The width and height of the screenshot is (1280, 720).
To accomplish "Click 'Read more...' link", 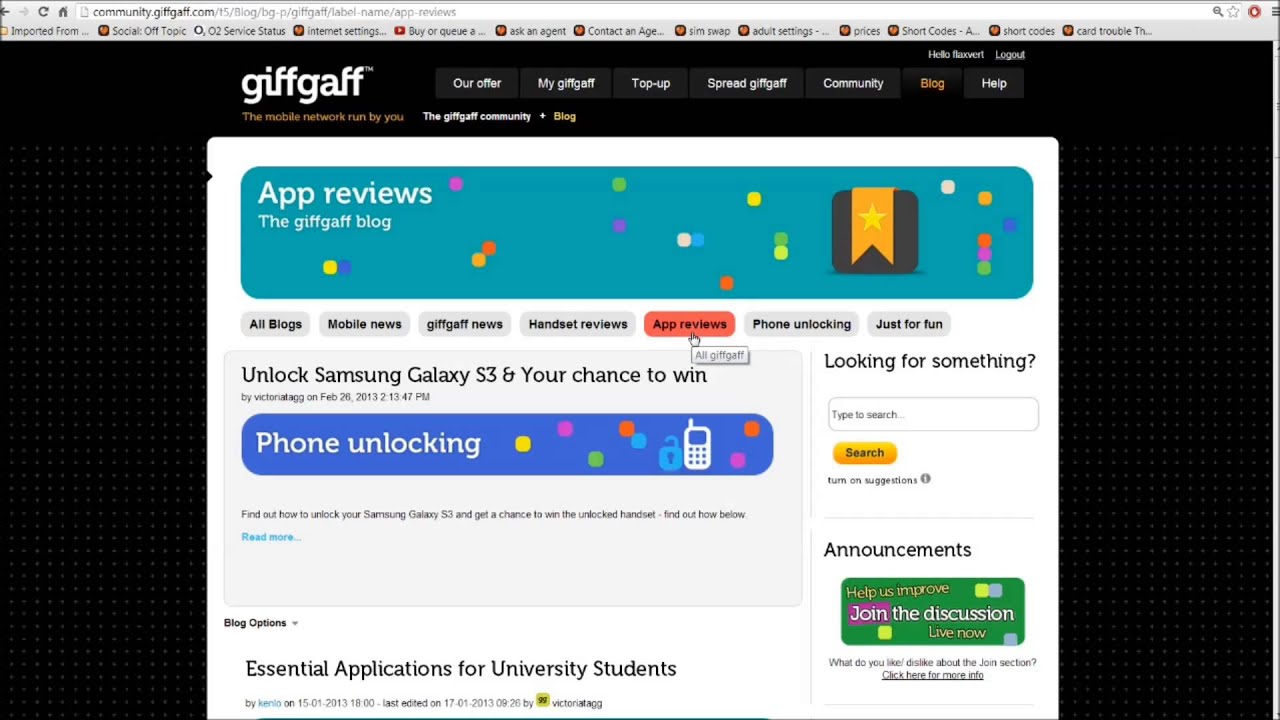I will [x=270, y=537].
